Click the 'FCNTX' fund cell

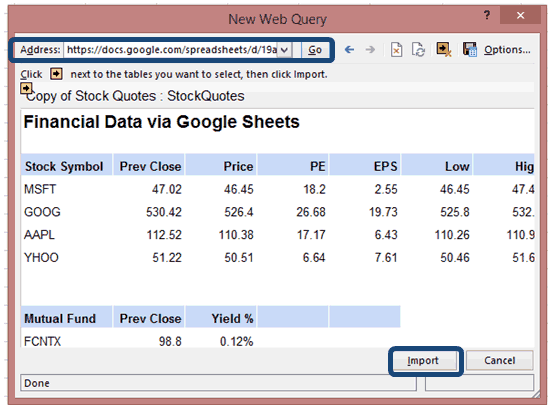point(42,341)
